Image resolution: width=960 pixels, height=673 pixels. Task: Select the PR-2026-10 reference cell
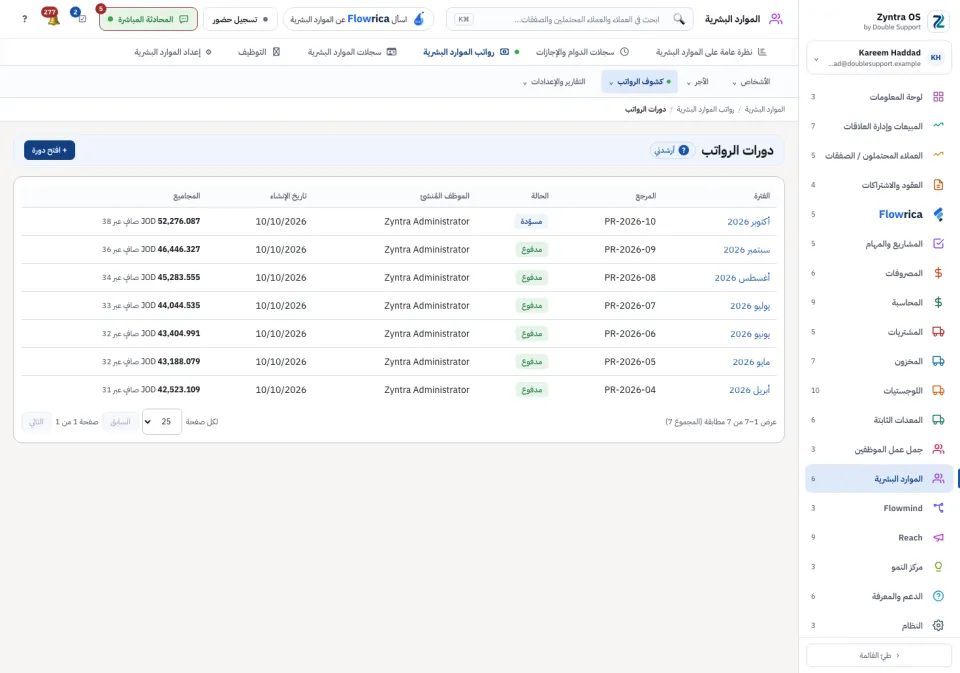point(629,222)
